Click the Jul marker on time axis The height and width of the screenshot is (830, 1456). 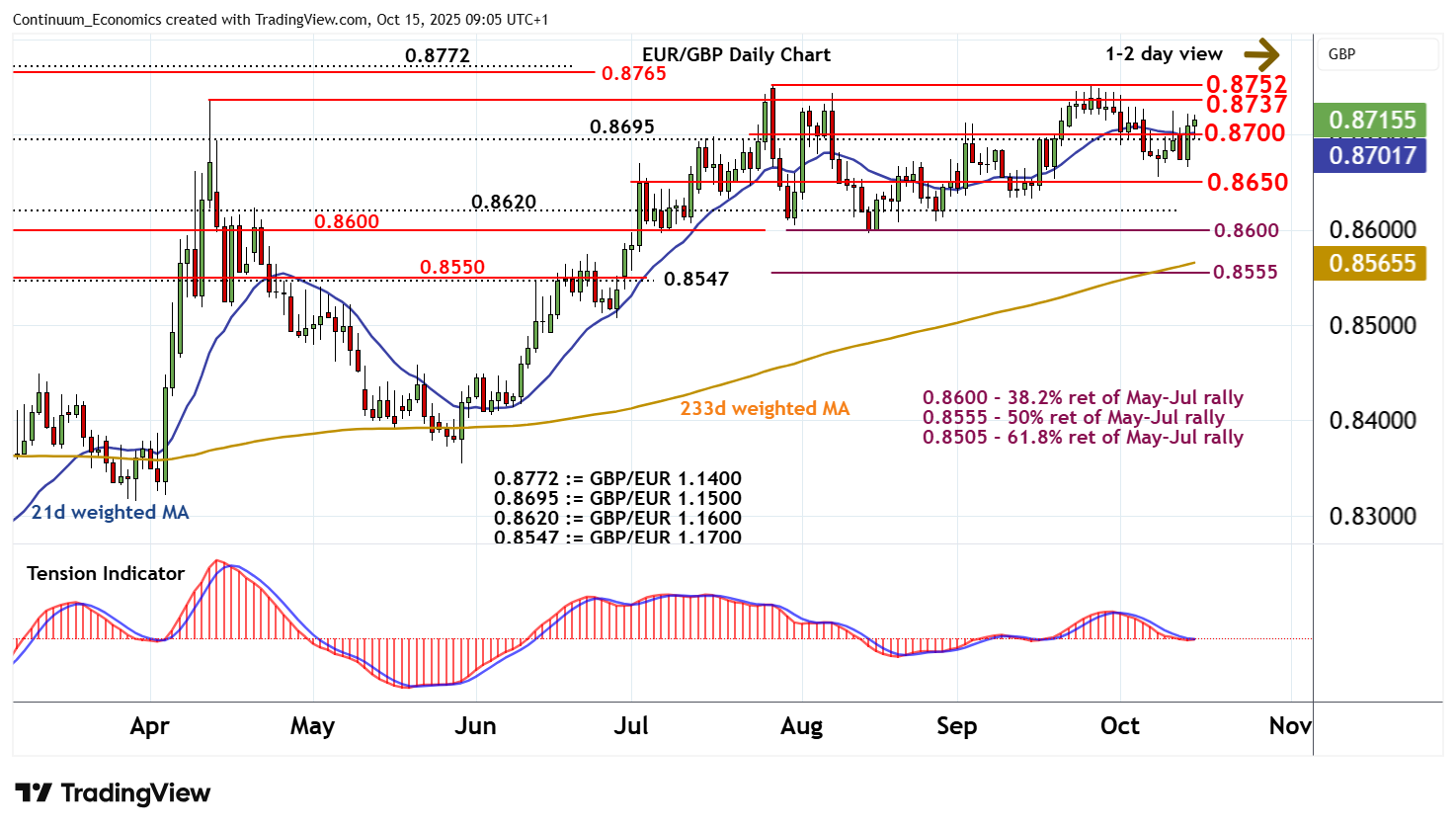(631, 726)
